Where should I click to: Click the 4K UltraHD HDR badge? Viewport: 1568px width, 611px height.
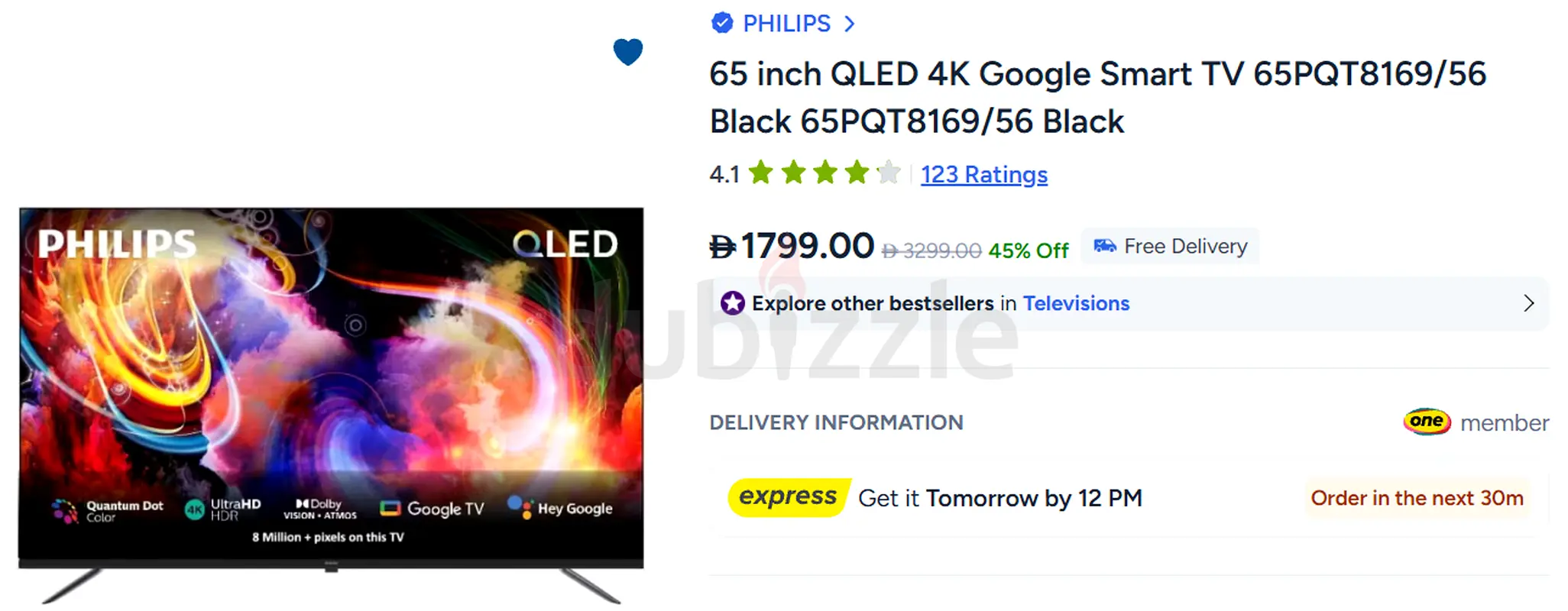click(x=195, y=509)
